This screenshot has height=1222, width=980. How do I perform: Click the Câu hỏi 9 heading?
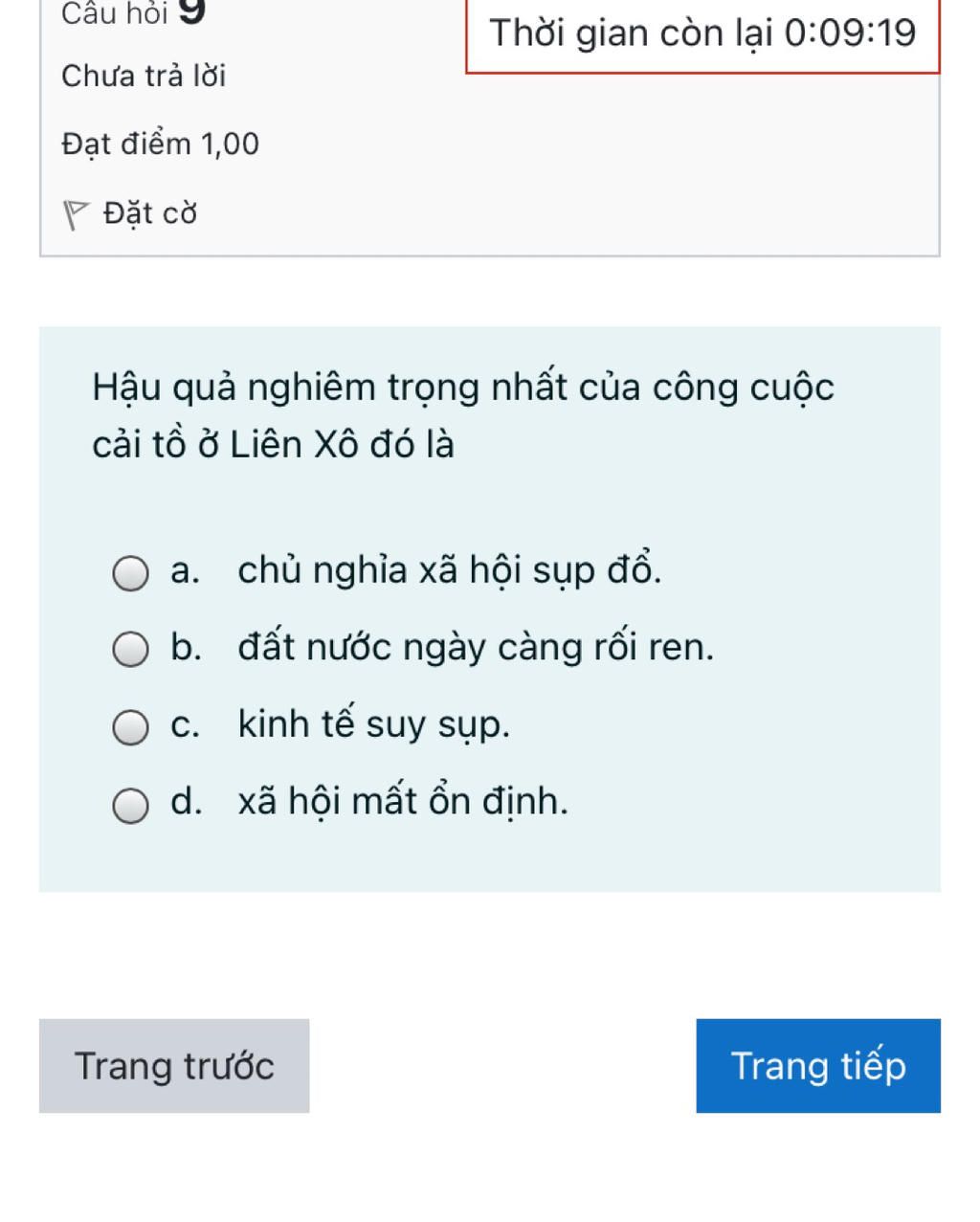click(x=134, y=13)
